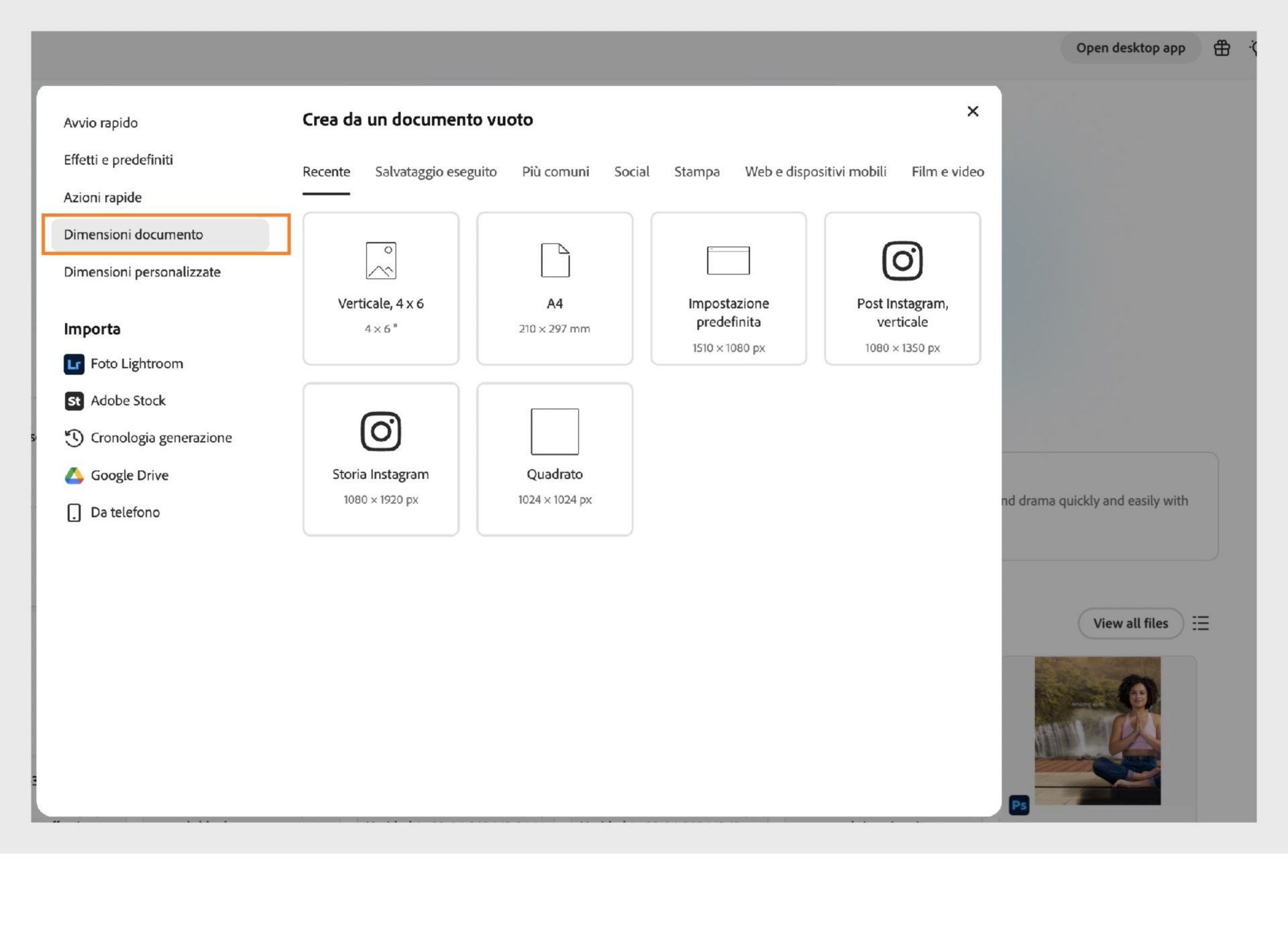Image resolution: width=1288 pixels, height=926 pixels.
Task: Open Effetti e predefiniti section
Action: tap(118, 160)
